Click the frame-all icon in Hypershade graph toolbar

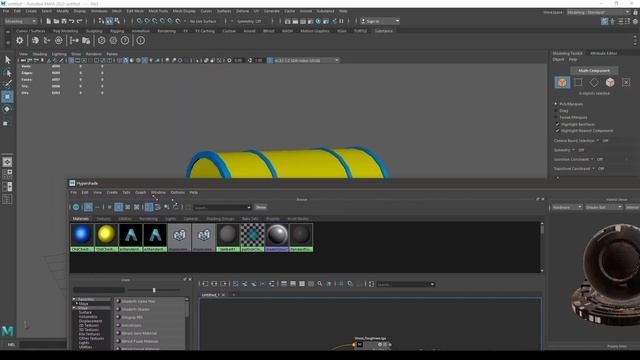[371, 284]
